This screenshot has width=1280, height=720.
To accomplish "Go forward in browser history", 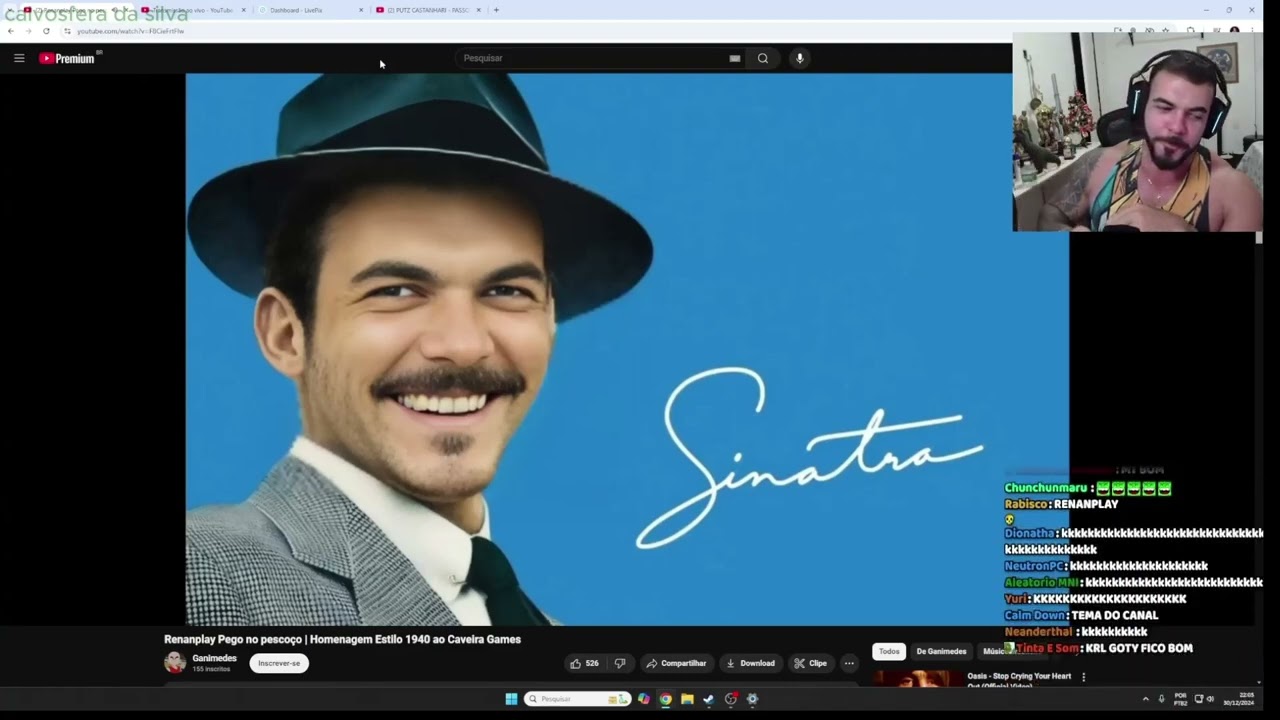I will click(x=28, y=31).
